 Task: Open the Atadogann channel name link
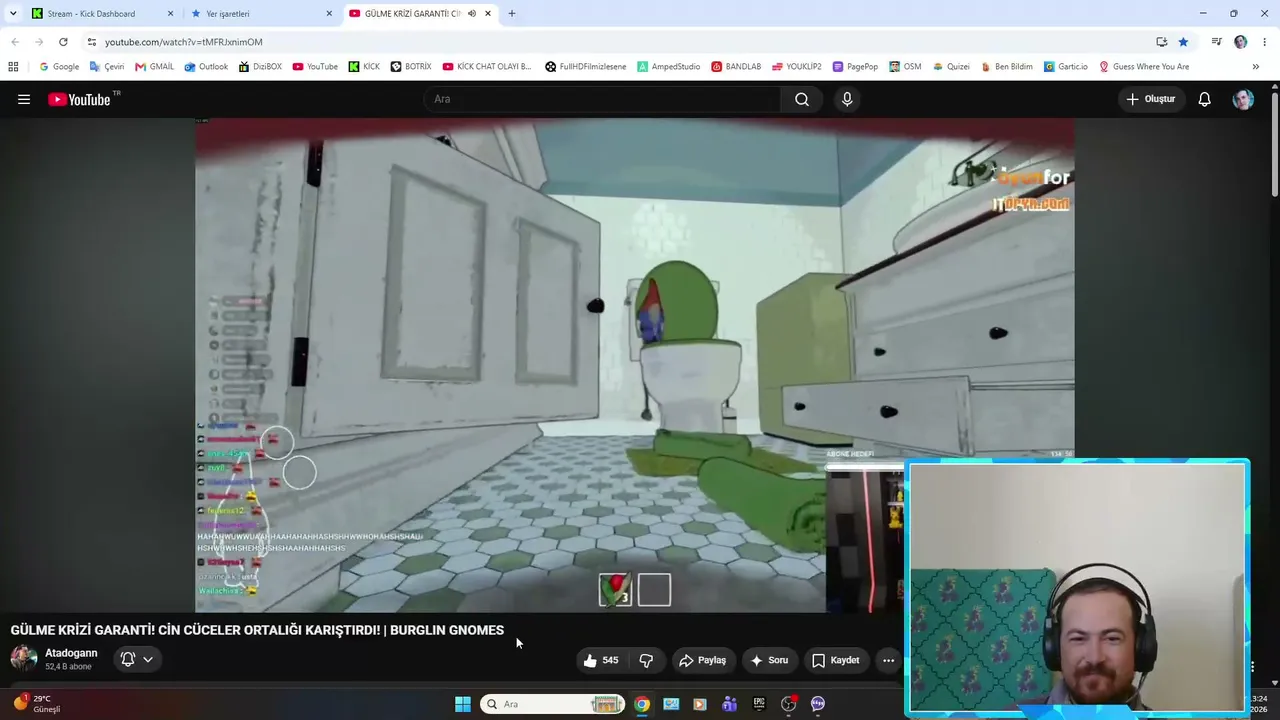(x=71, y=653)
